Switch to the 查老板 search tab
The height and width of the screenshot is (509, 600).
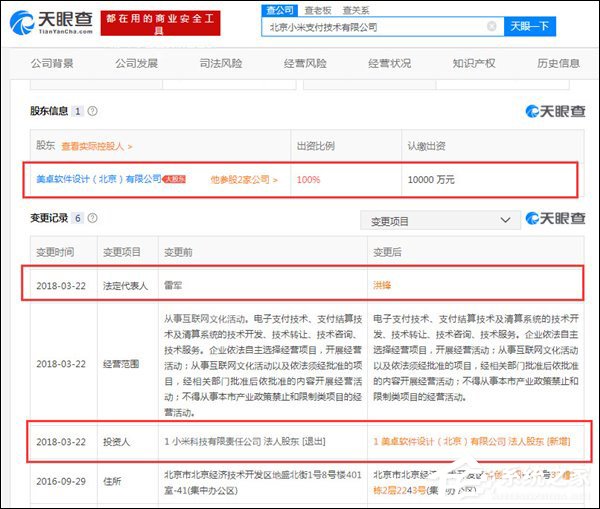[318, 10]
